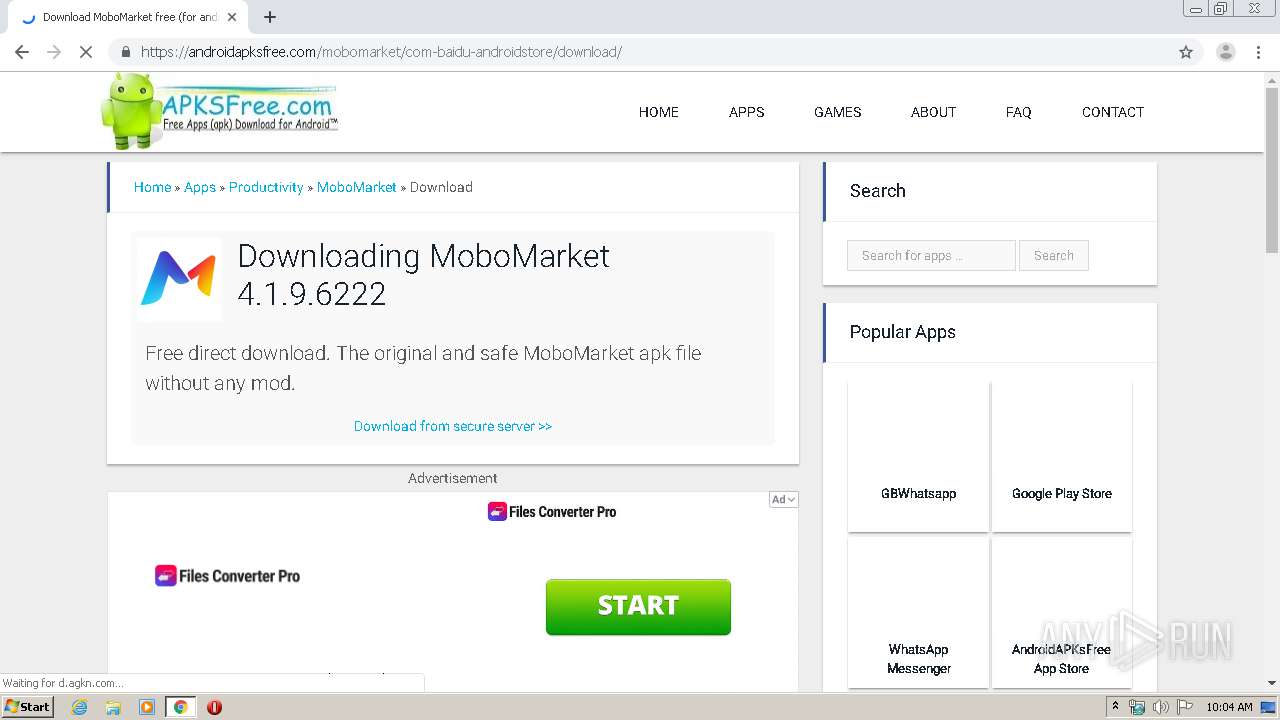Stop loading the page

pos(86,52)
